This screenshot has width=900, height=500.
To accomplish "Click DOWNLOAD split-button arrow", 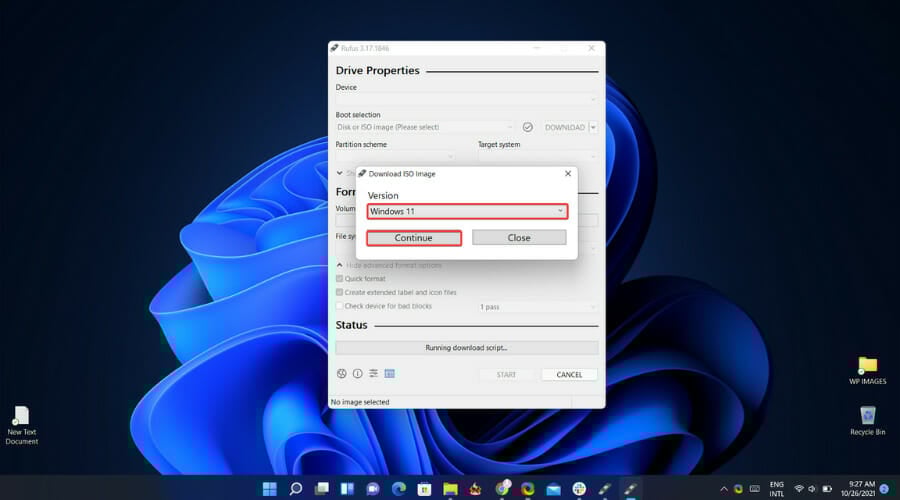I will pyautogui.click(x=593, y=127).
